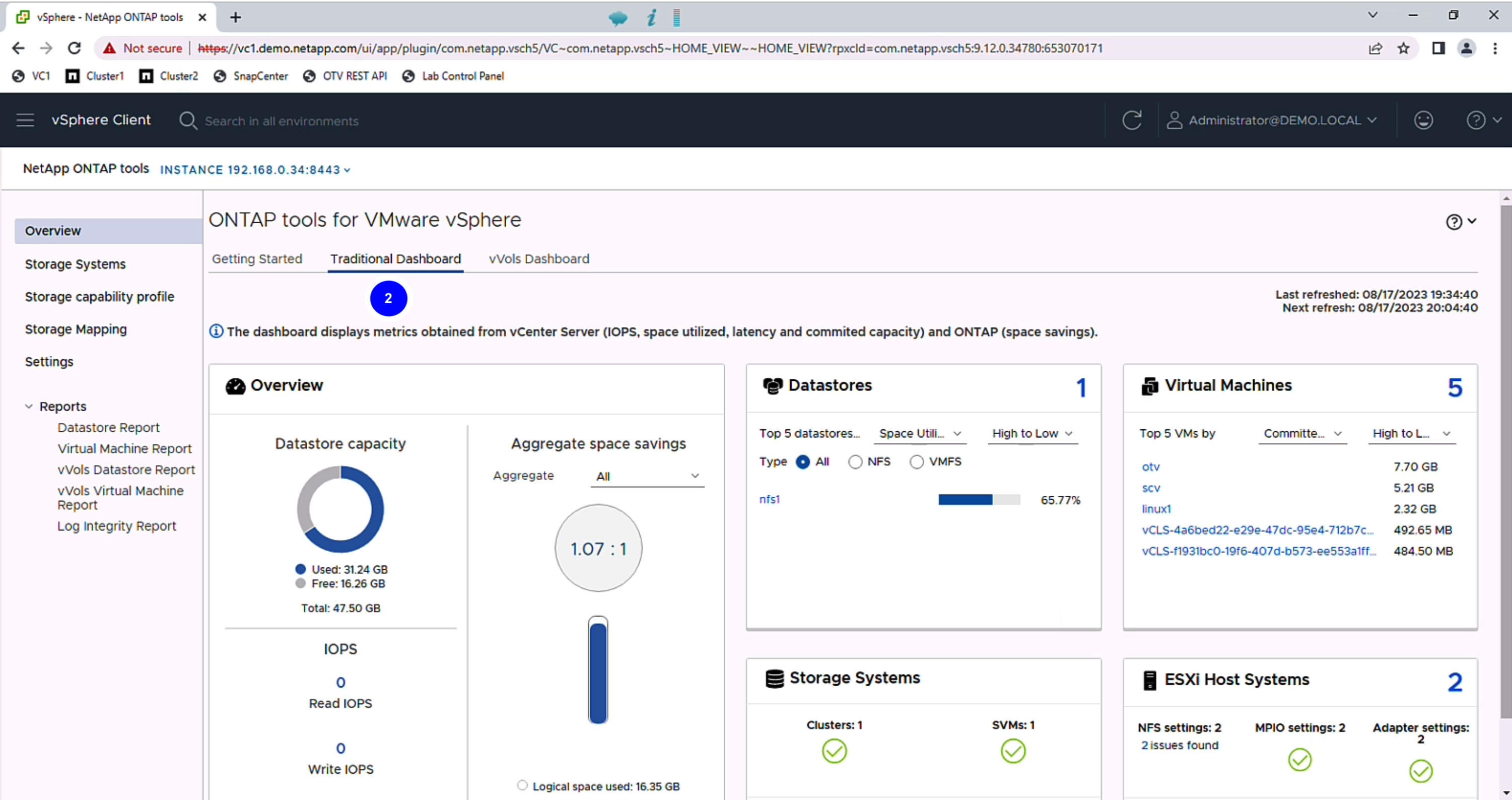Switch to the Getting Started tab

coord(257,259)
